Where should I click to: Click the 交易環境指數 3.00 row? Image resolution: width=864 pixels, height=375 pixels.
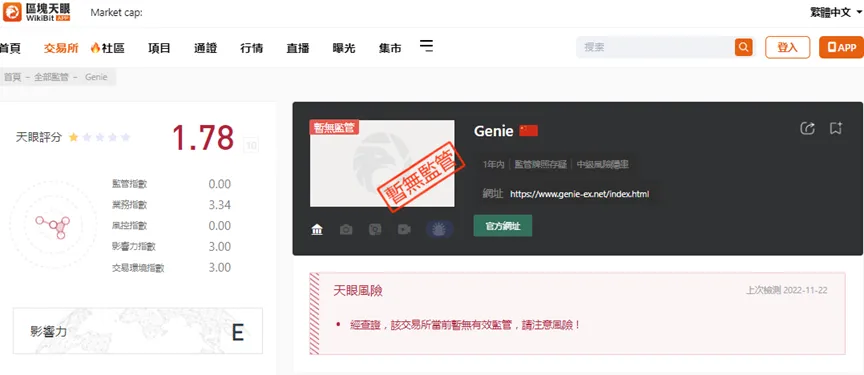(x=171, y=268)
